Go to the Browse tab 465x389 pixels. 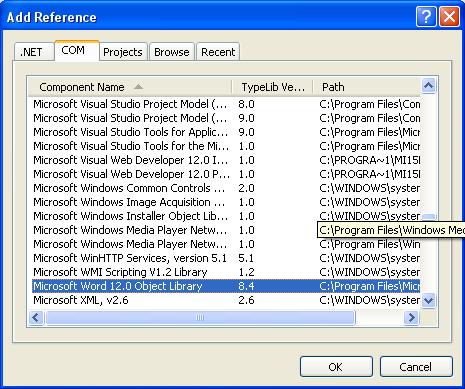click(172, 52)
